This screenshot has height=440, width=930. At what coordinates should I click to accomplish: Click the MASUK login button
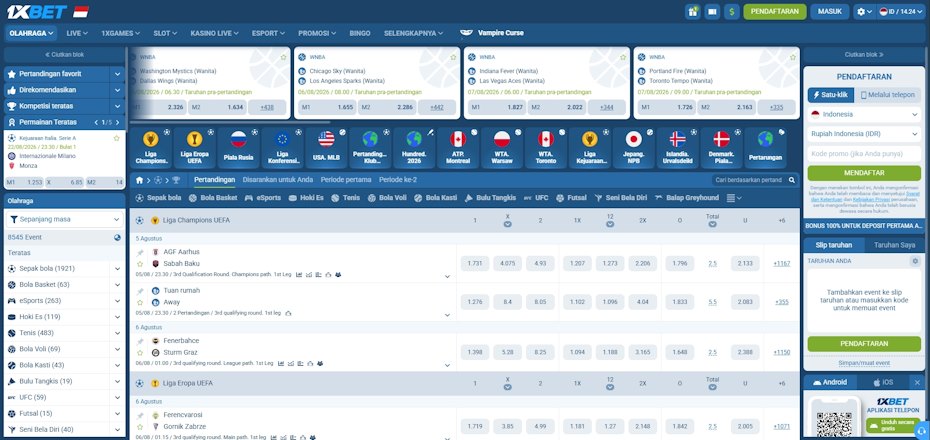point(830,11)
